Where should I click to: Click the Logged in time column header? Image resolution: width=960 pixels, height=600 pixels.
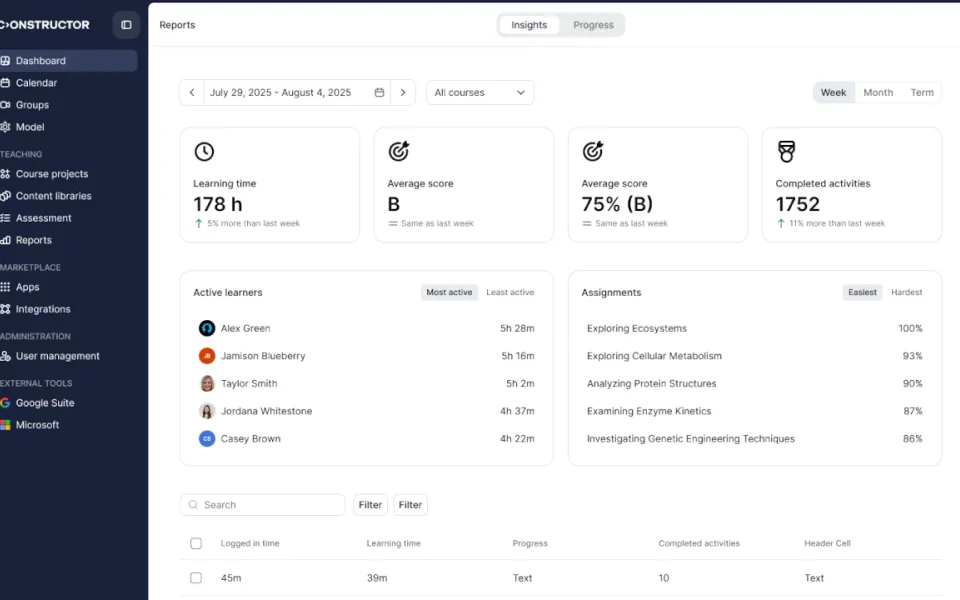(250, 544)
